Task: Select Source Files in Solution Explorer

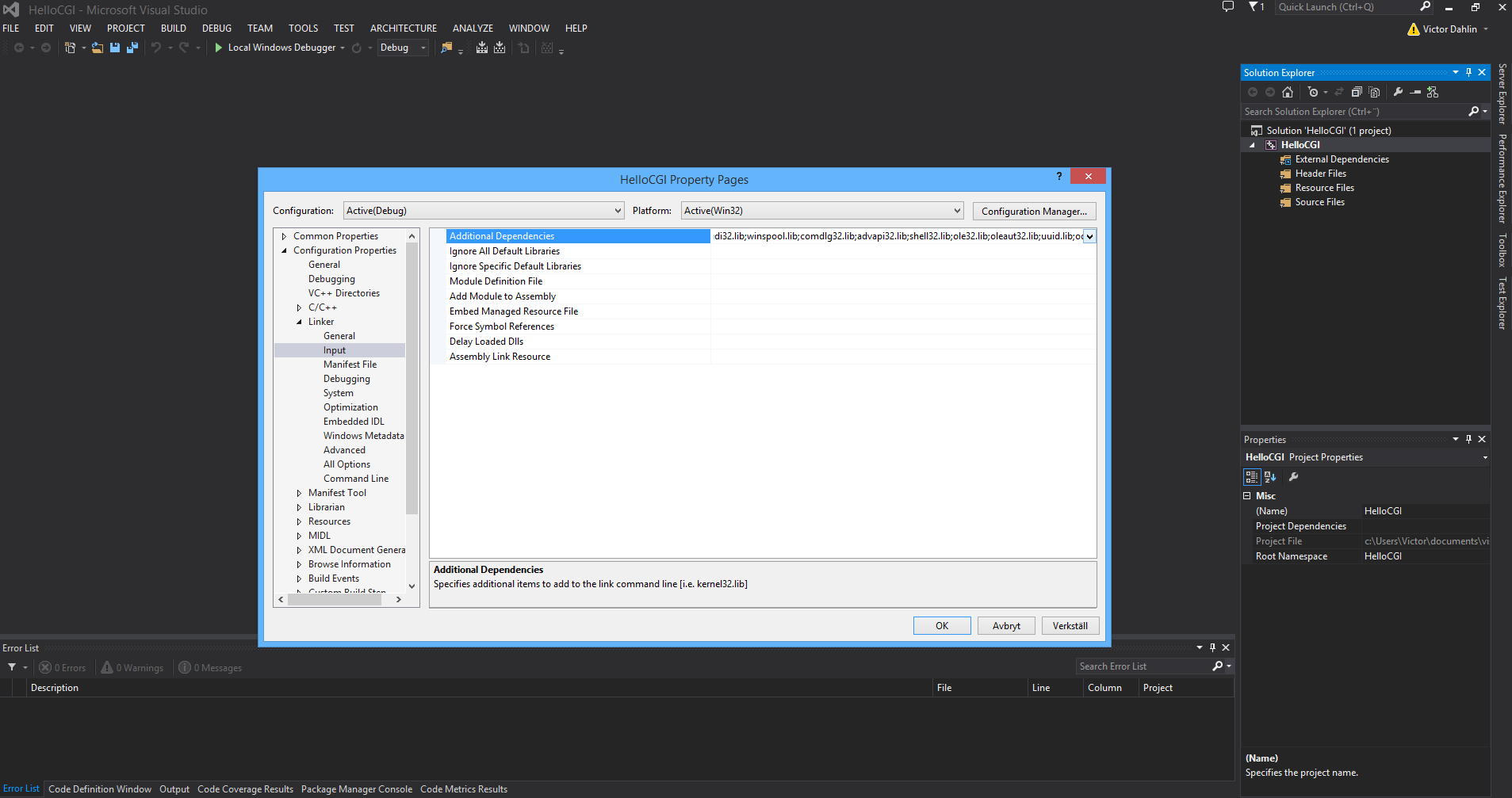Action: (1319, 202)
